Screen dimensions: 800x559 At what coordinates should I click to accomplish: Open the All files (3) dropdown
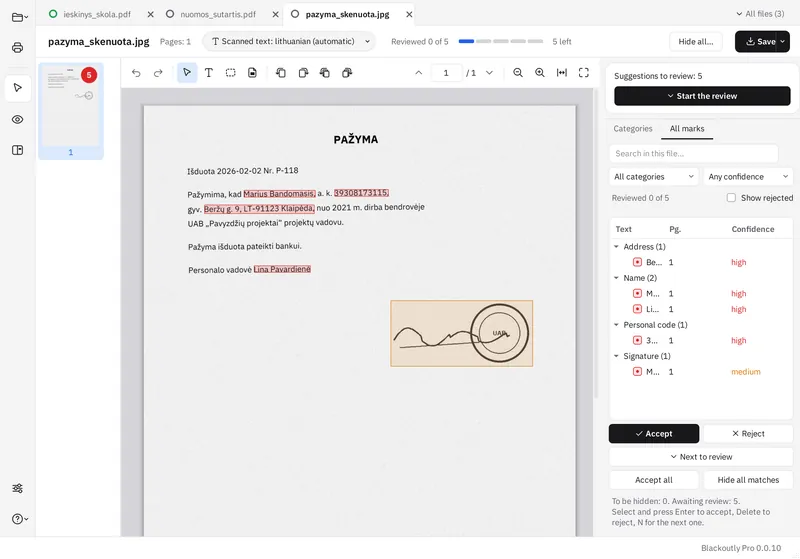[760, 14]
